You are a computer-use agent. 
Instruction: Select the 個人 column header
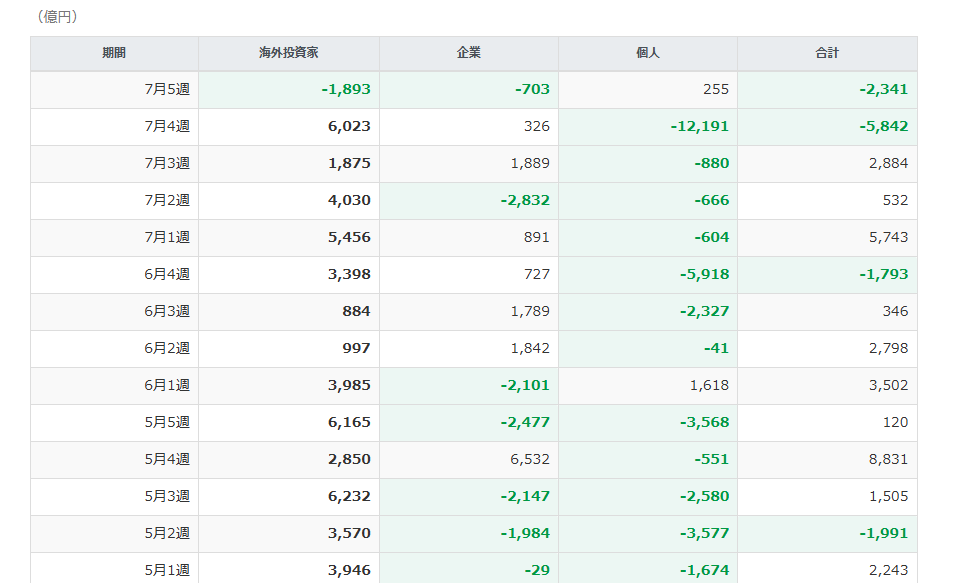click(x=648, y=53)
